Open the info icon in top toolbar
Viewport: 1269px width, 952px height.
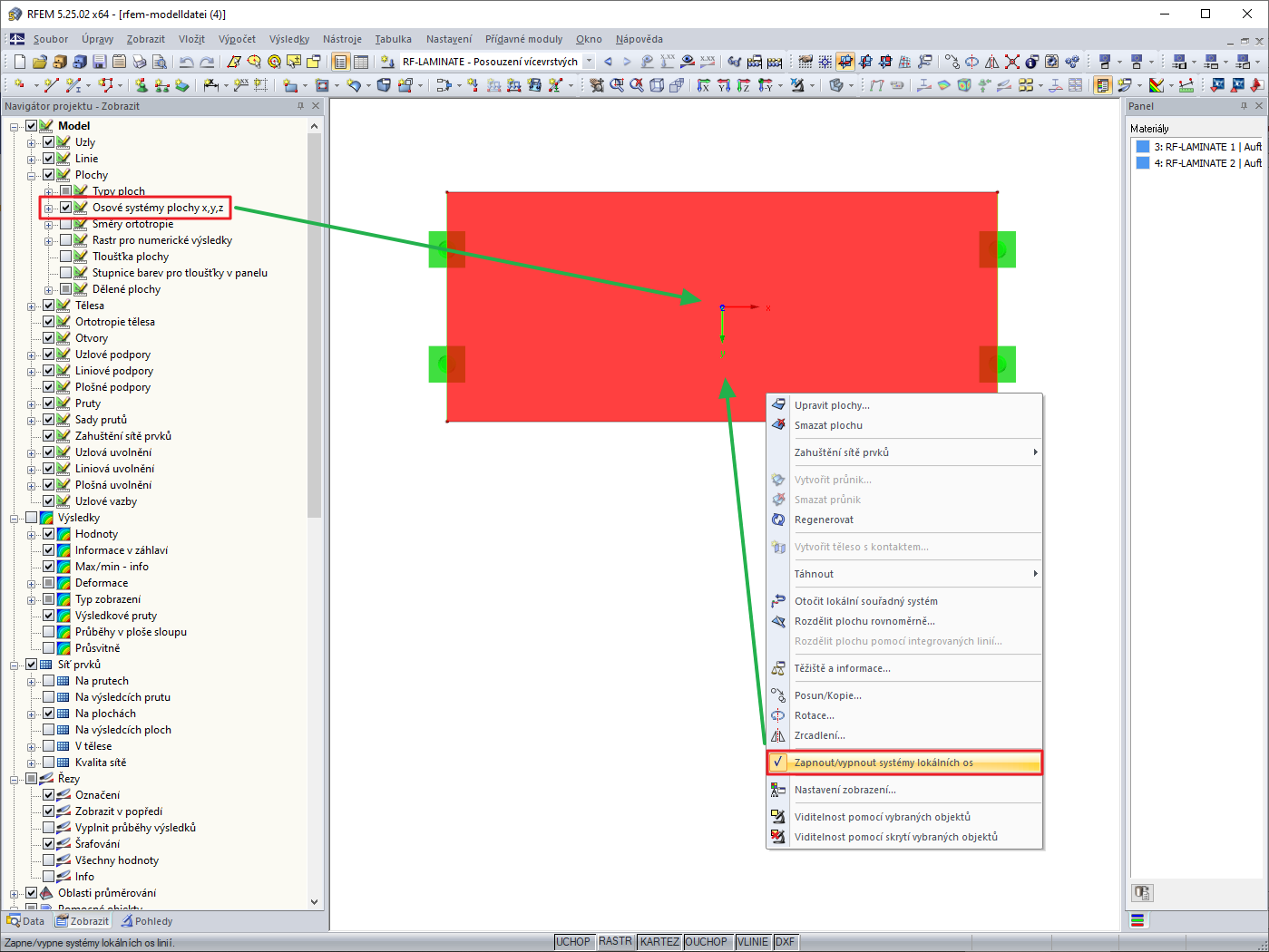(1032, 62)
